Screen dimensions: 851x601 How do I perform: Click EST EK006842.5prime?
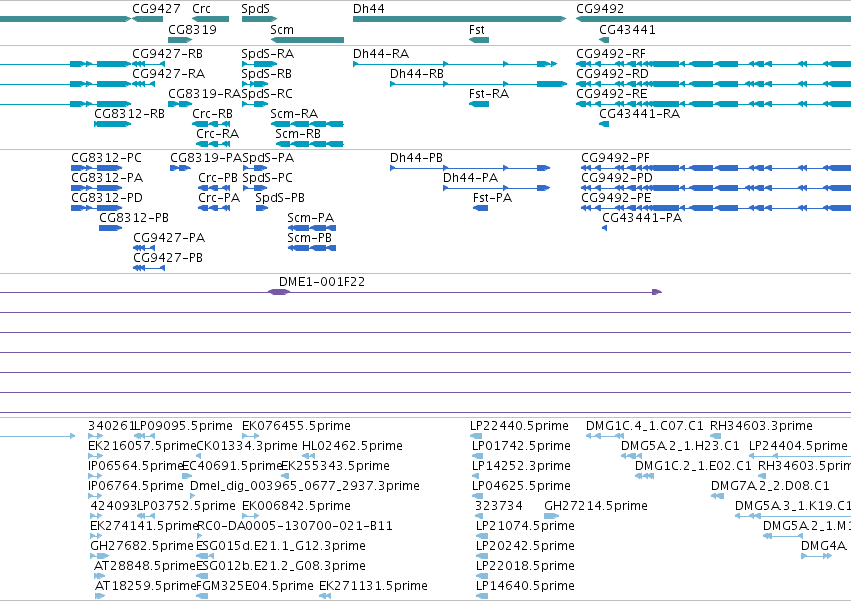(x=251, y=516)
